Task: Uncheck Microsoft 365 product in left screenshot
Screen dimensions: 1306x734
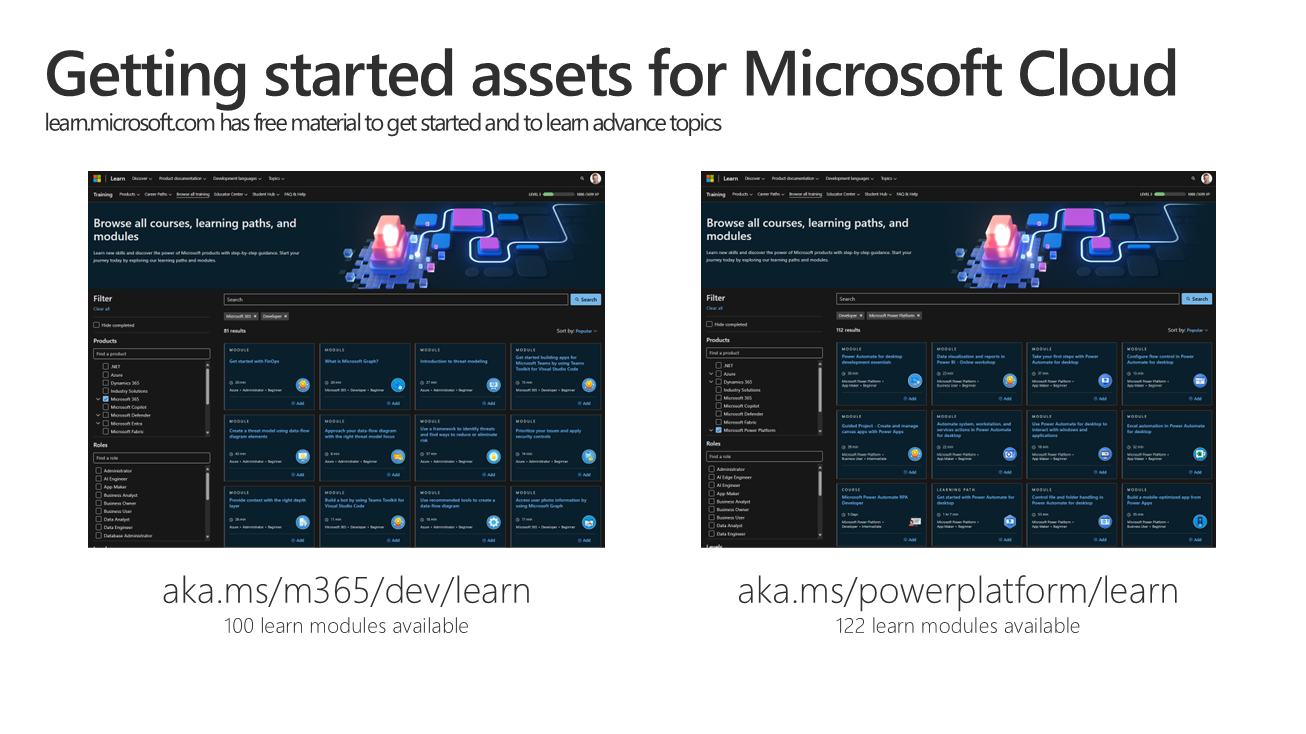Action: pyautogui.click(x=105, y=399)
